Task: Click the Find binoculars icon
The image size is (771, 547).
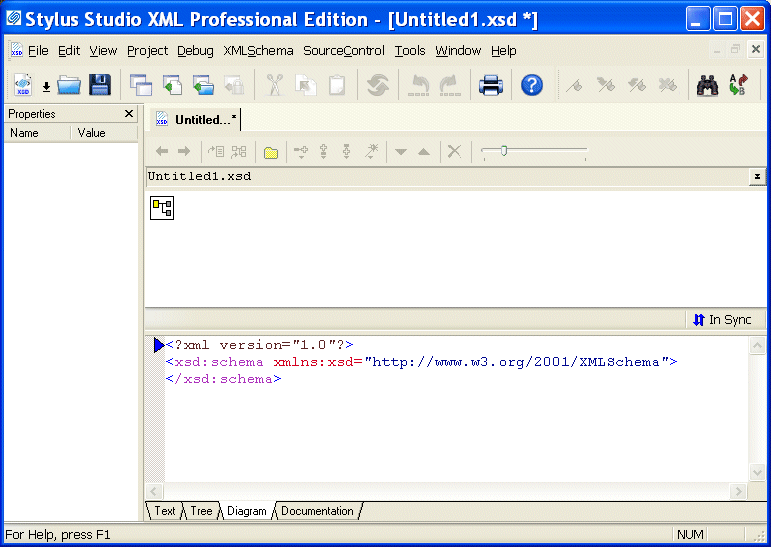Action: pyautogui.click(x=708, y=86)
